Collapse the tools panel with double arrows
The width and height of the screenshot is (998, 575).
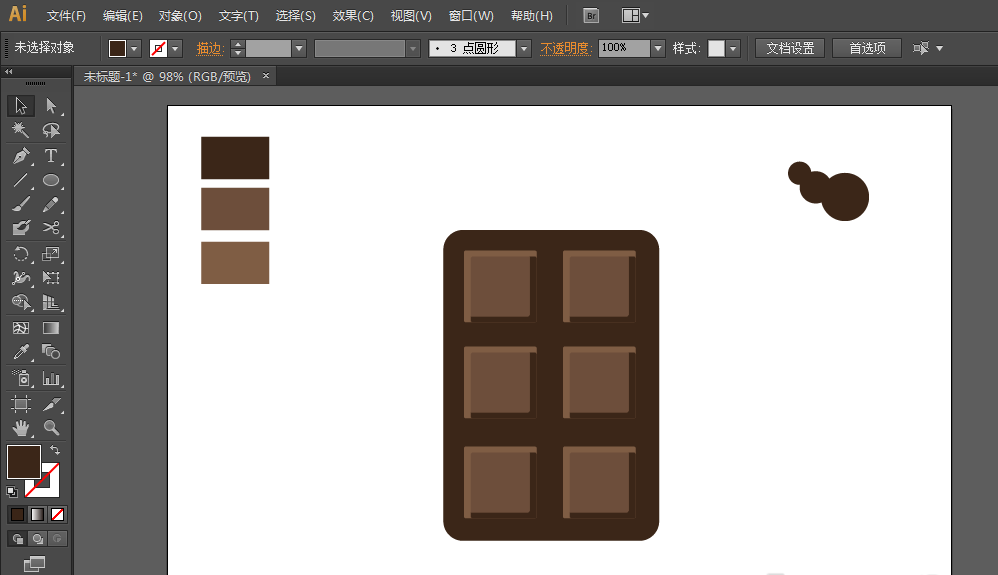click(x=8, y=72)
